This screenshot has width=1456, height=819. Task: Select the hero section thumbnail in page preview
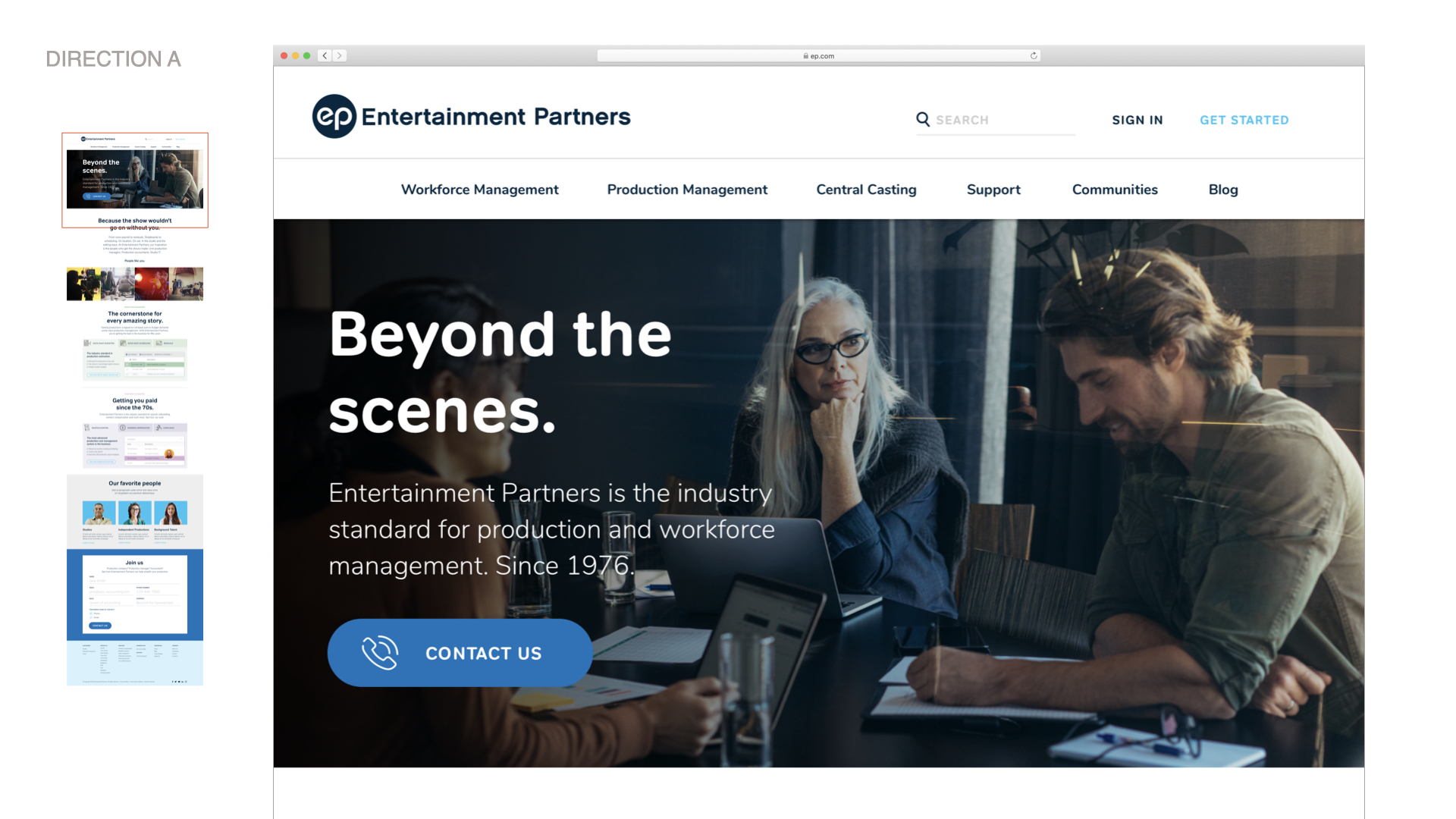(135, 180)
